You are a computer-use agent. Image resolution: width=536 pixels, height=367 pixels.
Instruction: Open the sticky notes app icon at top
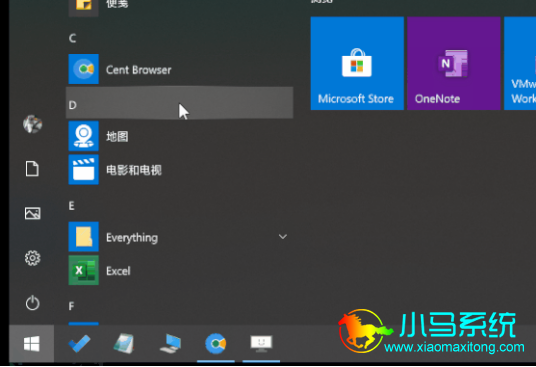click(83, 7)
